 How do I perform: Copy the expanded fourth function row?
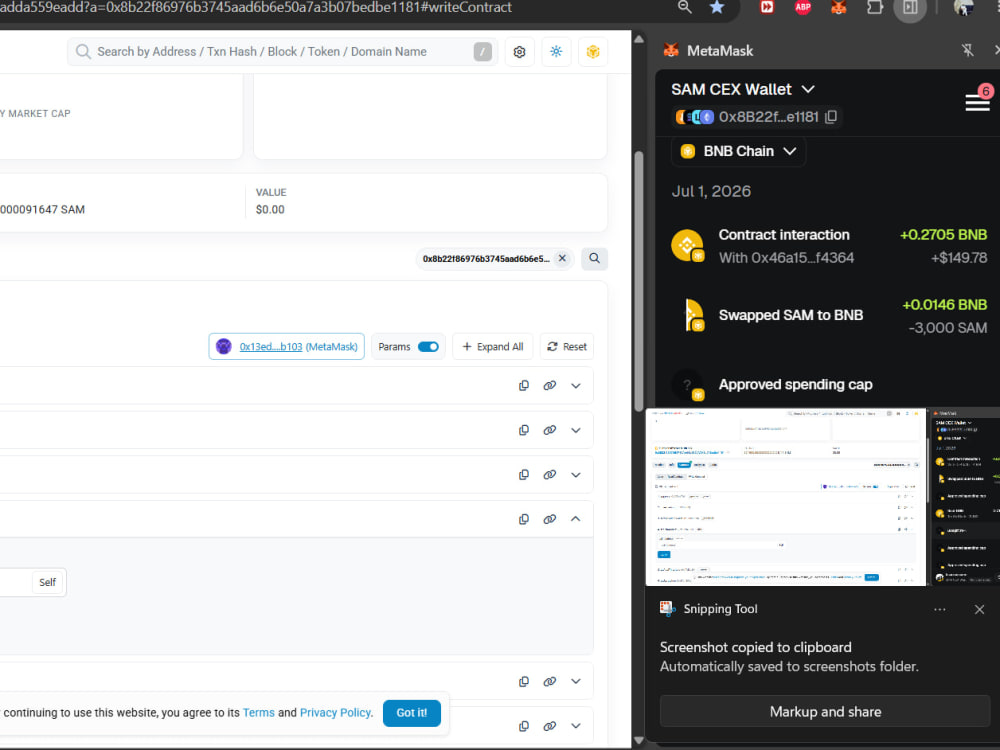(x=524, y=519)
